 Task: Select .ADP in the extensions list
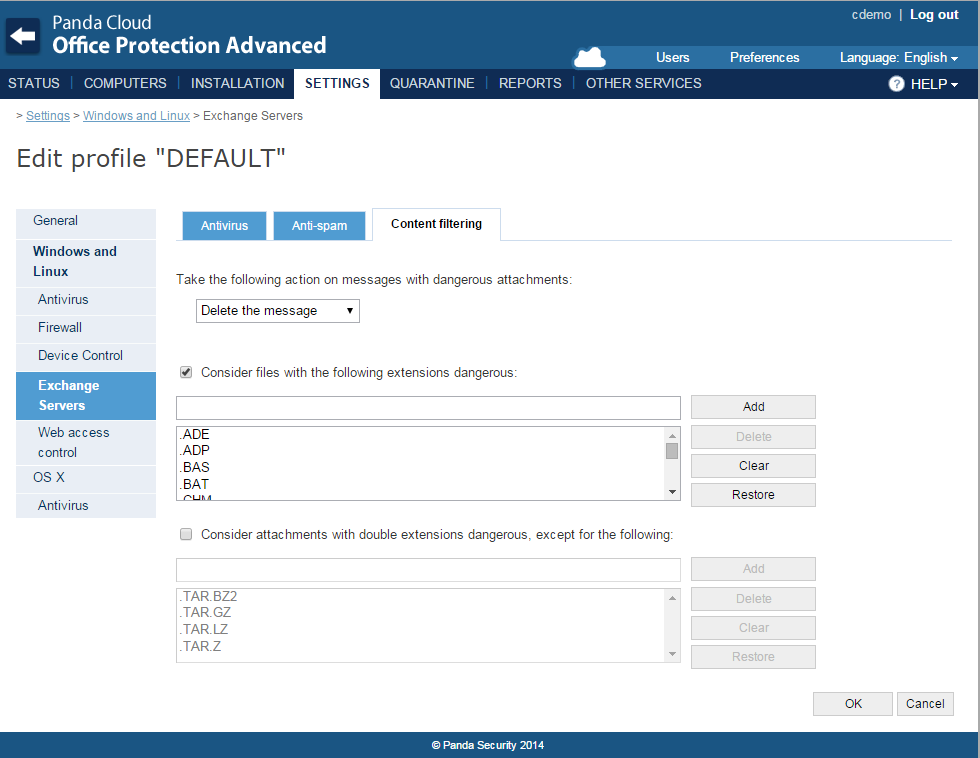coord(422,450)
